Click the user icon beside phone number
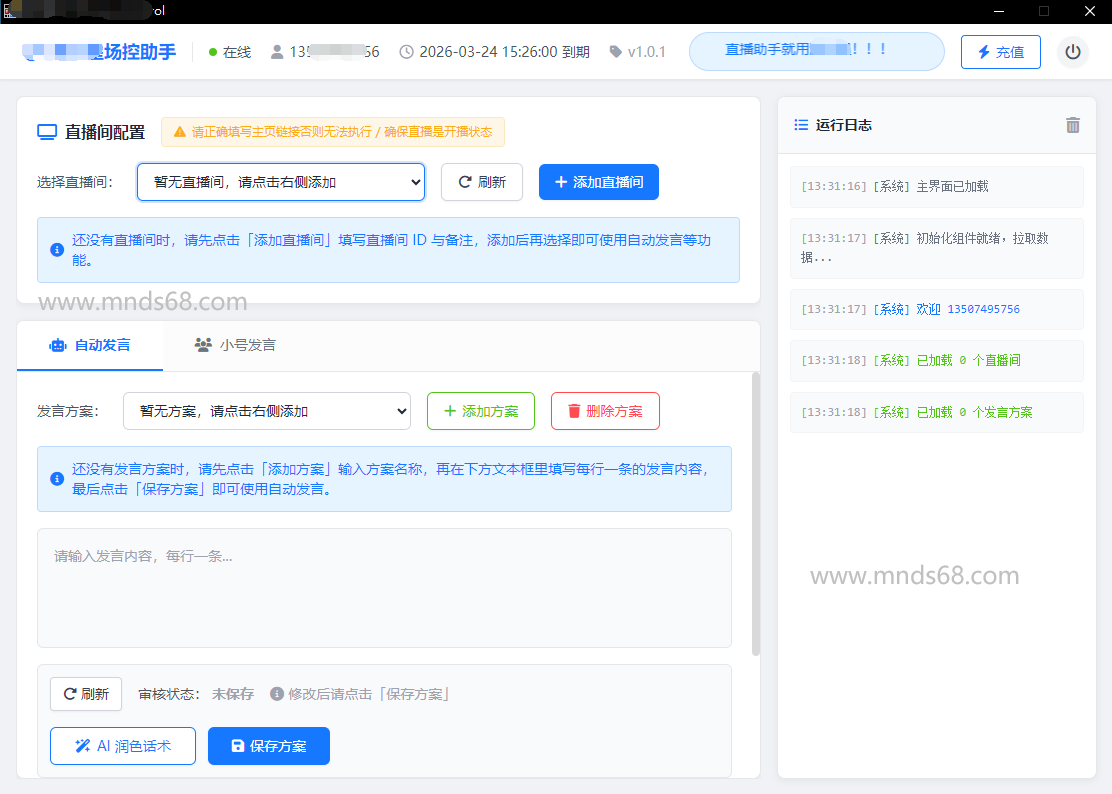Image resolution: width=1112 pixels, height=794 pixels. point(277,52)
